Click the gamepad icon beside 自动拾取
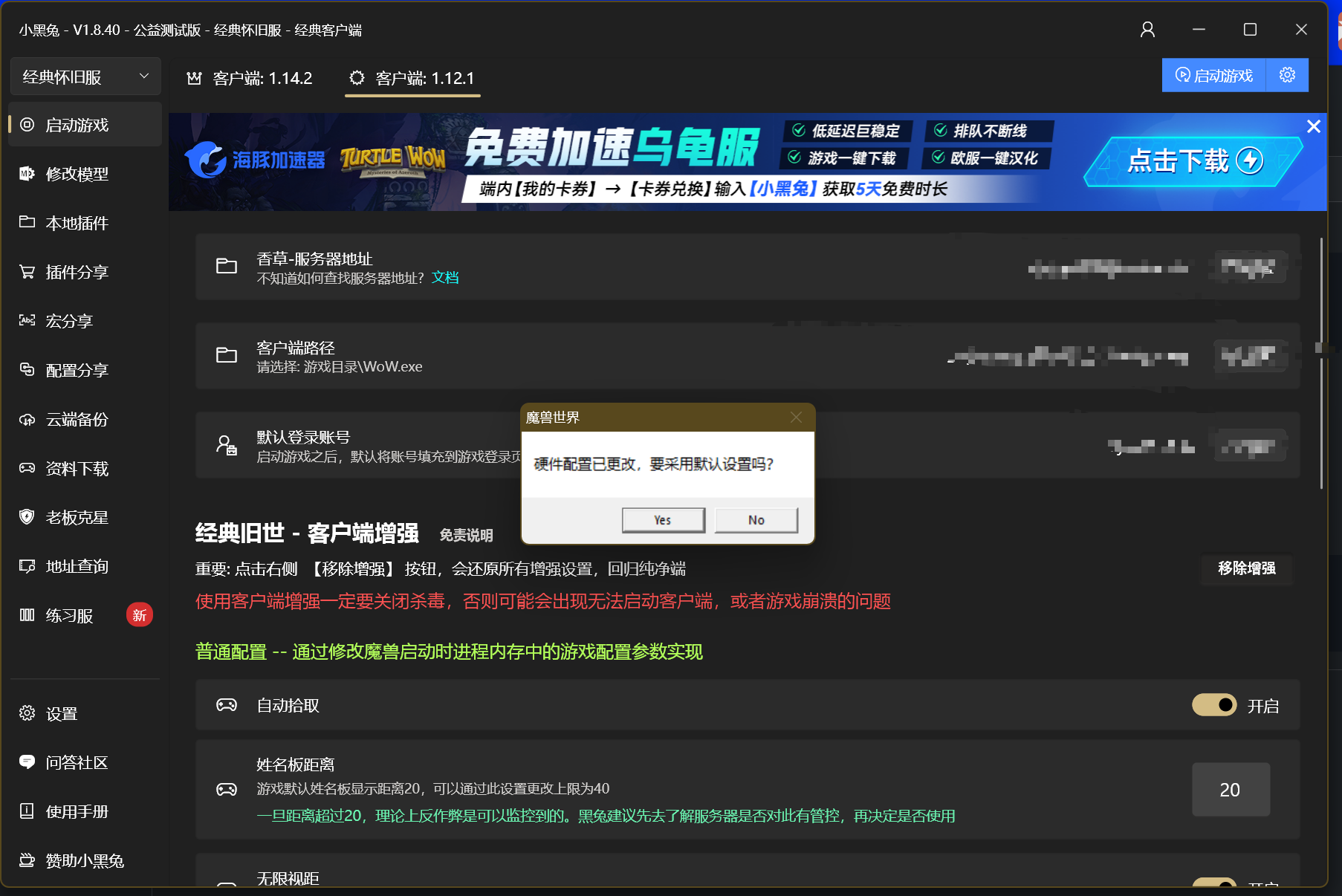Image resolution: width=1342 pixels, height=896 pixels. tap(227, 705)
